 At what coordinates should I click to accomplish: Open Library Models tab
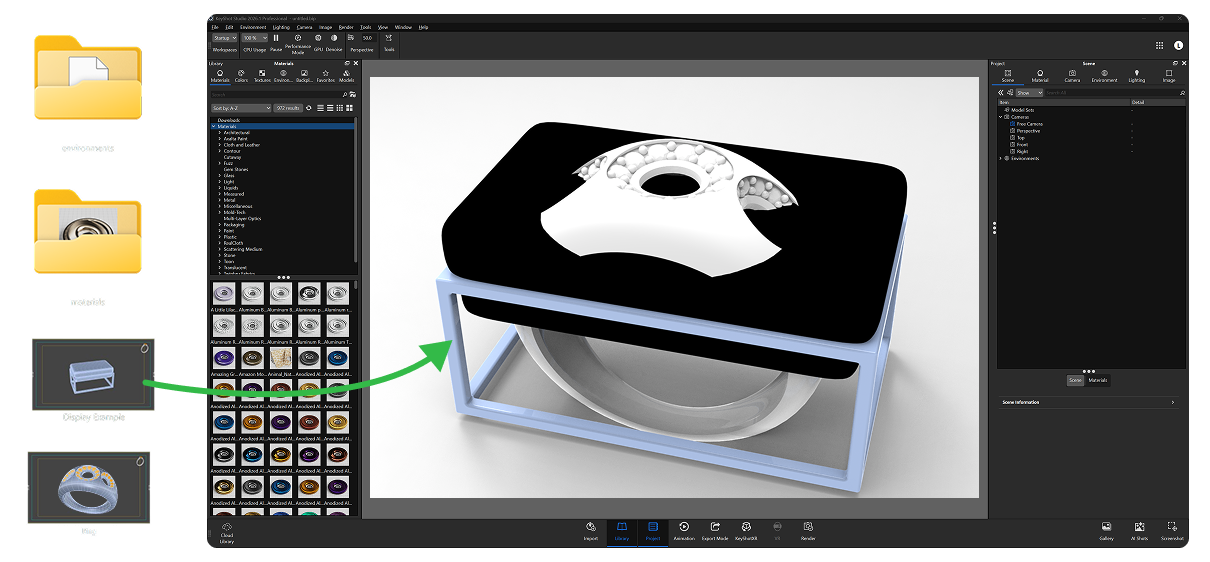click(x=347, y=76)
